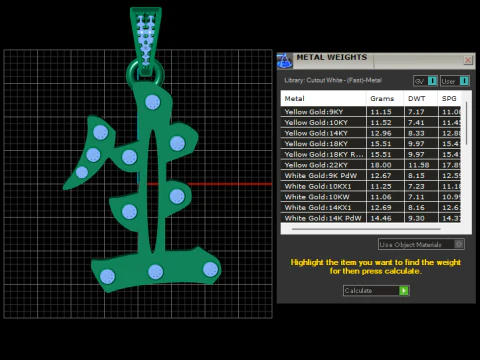The height and width of the screenshot is (360, 480).
Task: Click the center gem on pendant base
Action: [155, 272]
